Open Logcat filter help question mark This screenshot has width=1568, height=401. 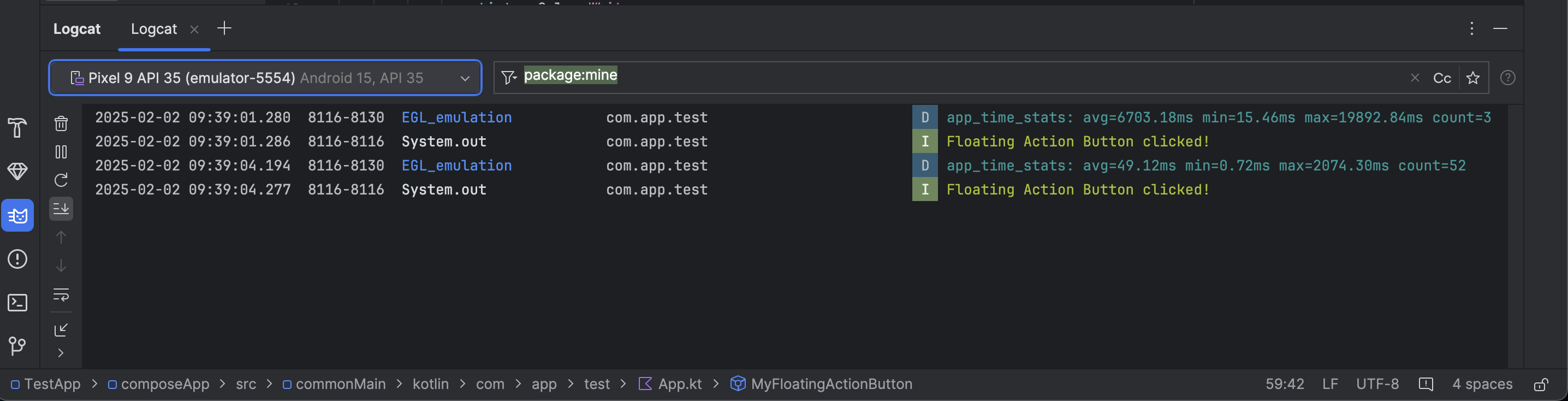click(x=1508, y=78)
